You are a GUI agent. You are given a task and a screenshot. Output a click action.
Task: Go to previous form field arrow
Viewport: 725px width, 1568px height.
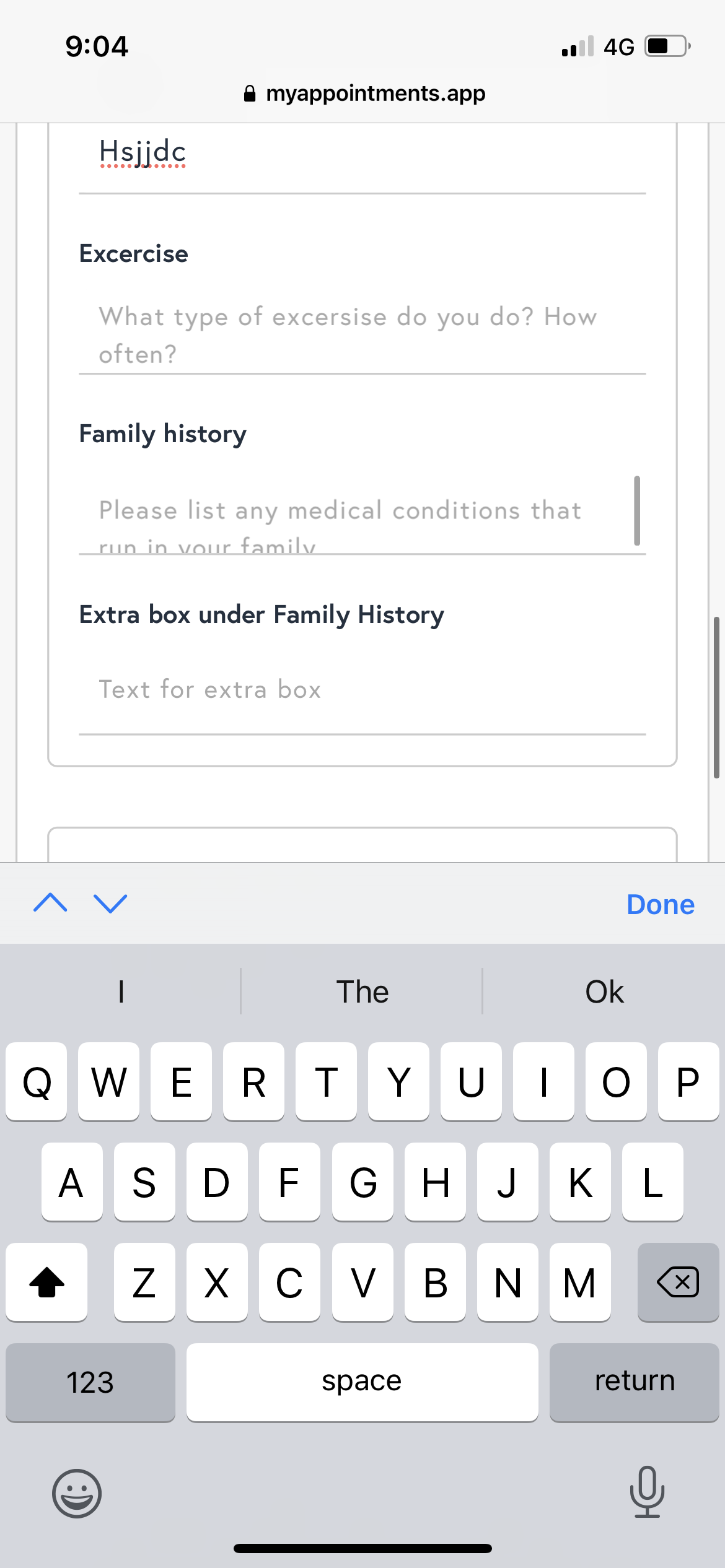click(x=50, y=904)
